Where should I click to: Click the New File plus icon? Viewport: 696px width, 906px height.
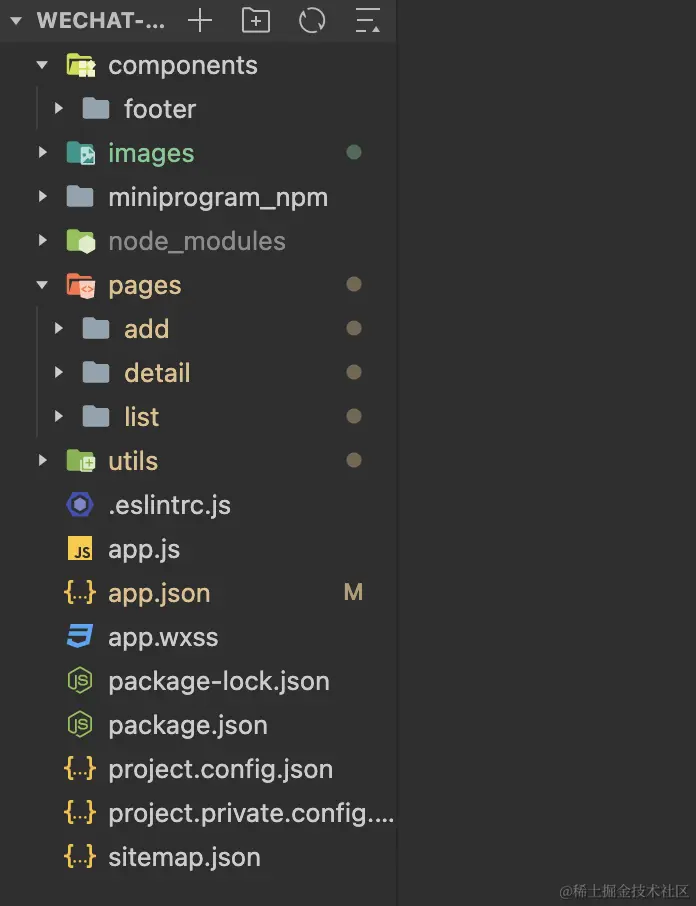[200, 21]
